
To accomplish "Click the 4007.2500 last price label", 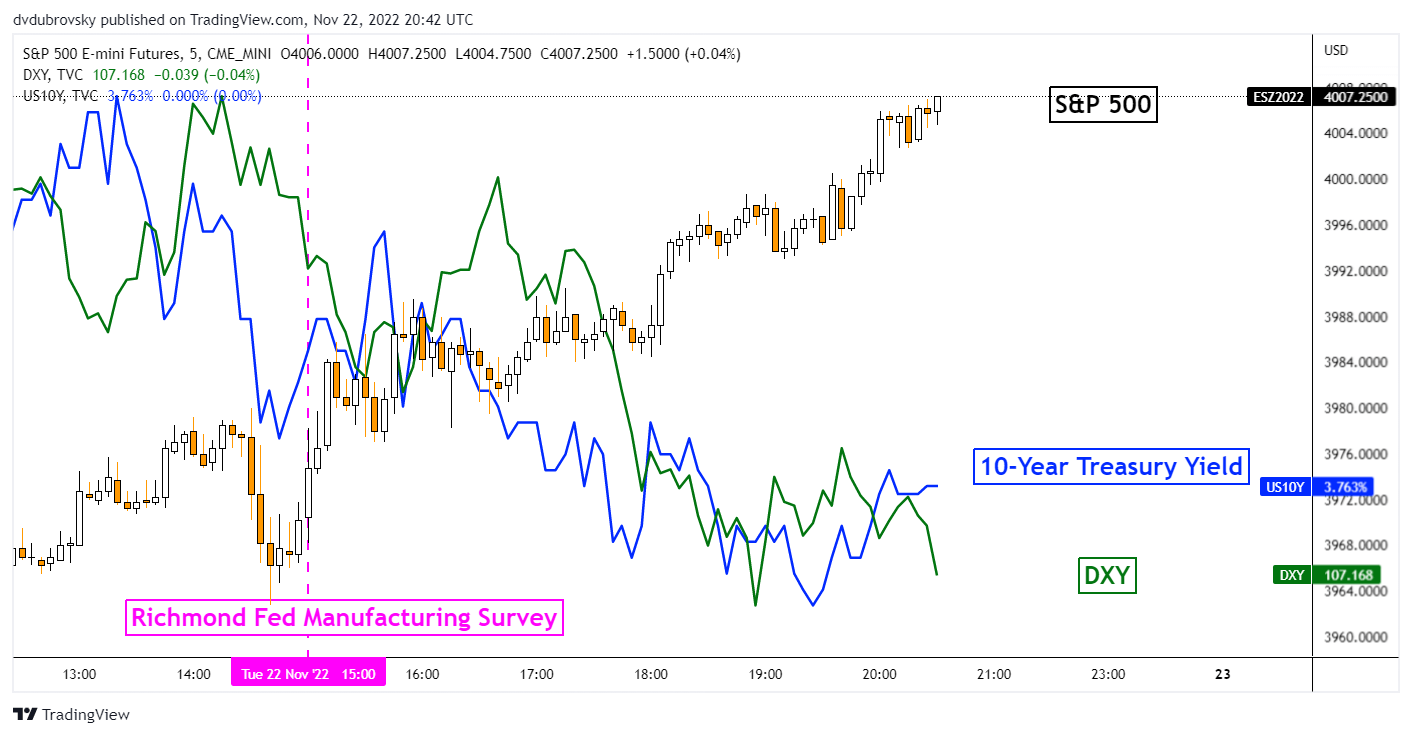I will click(x=1353, y=97).
